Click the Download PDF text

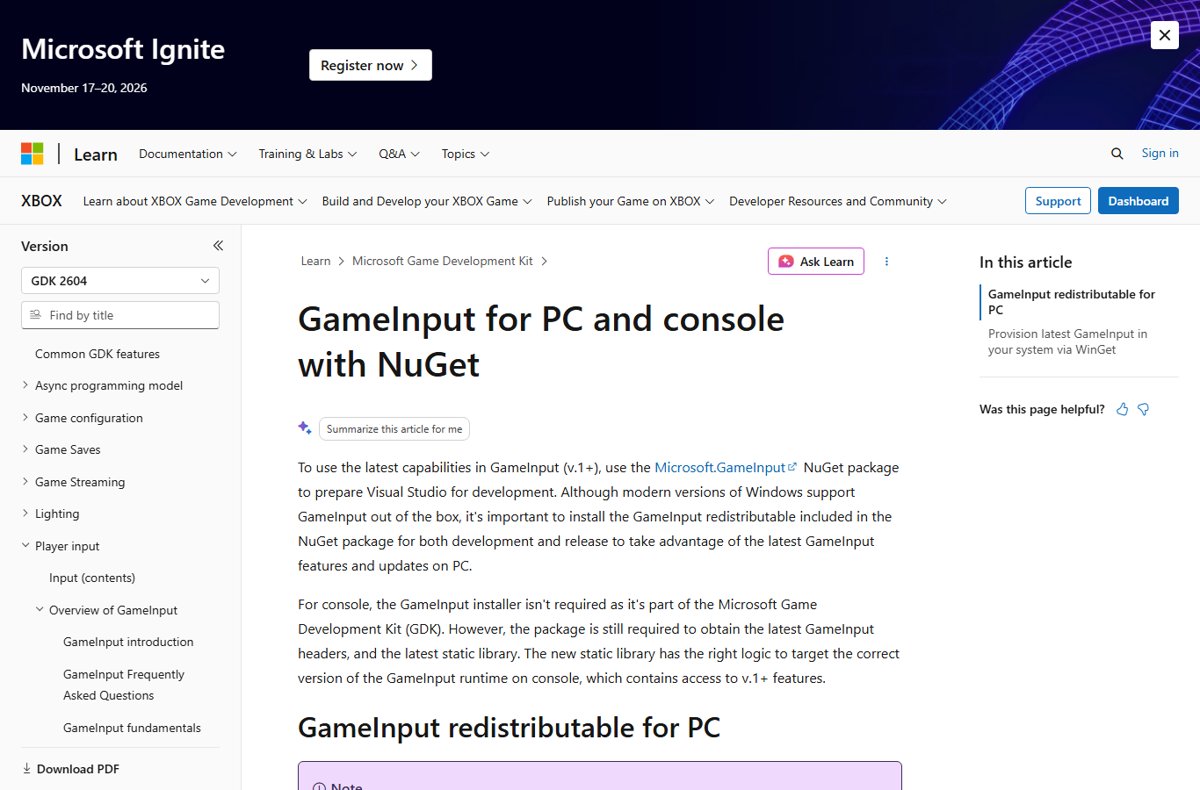[78, 769]
